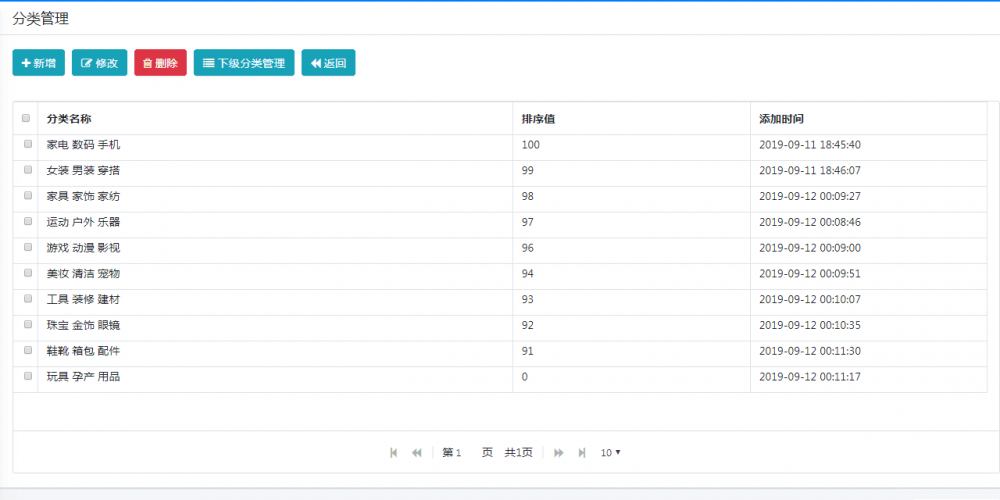Select the 运动 户外 乐器 category name
The image size is (1000, 500).
click(84, 223)
